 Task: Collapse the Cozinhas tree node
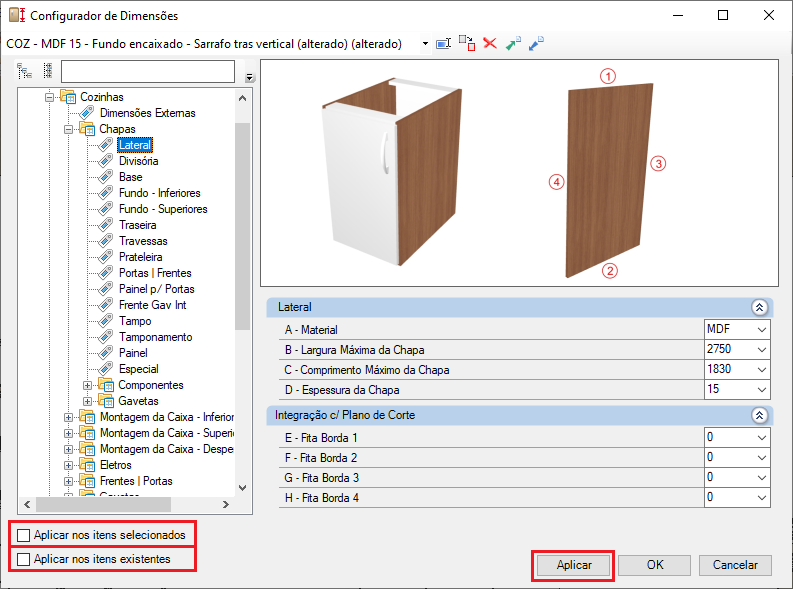coord(49,97)
